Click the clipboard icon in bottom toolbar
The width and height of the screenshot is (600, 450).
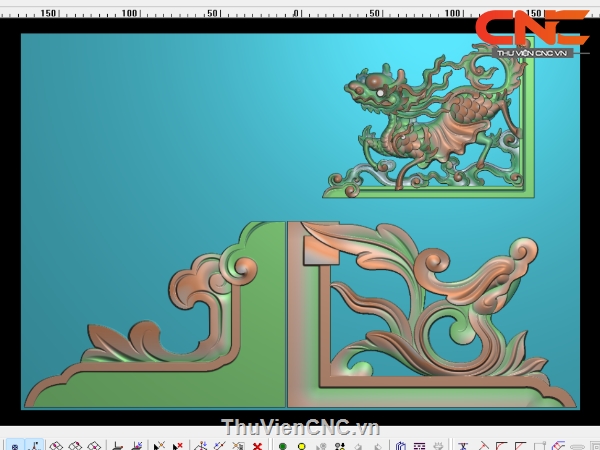(400, 445)
